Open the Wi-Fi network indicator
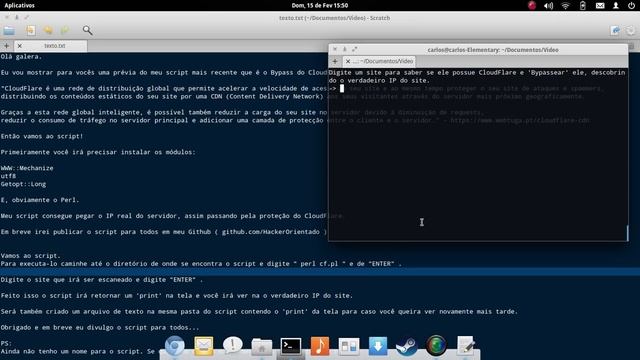The width and height of the screenshot is (640, 360). point(565,5)
